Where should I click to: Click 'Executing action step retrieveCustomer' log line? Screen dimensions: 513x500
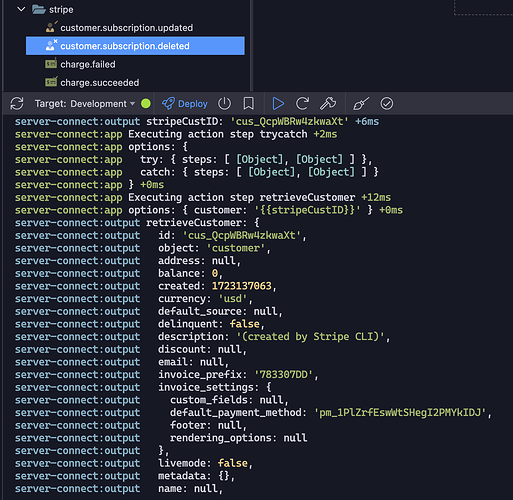point(203,198)
